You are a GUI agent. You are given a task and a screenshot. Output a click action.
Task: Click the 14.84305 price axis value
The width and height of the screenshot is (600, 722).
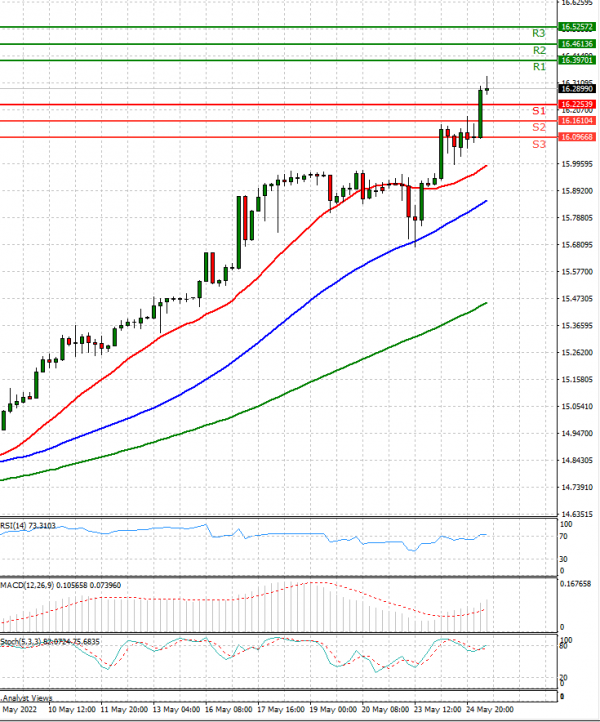coord(577,460)
